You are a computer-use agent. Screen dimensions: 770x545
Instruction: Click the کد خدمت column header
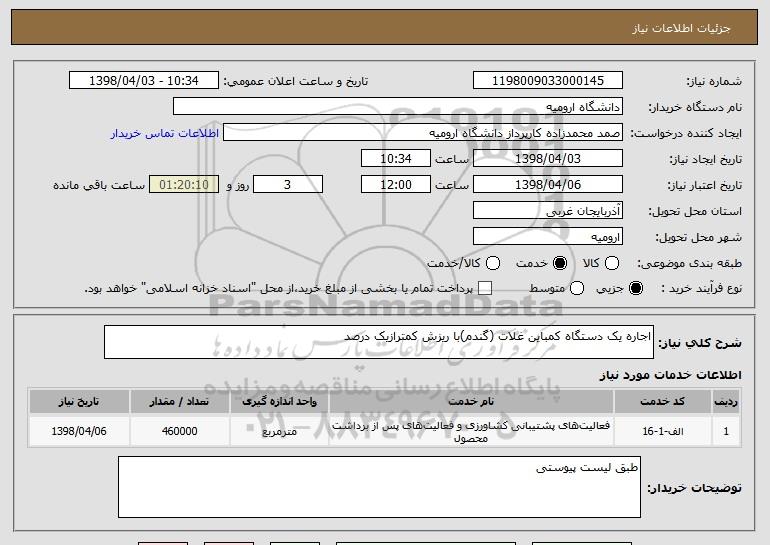[662, 402]
